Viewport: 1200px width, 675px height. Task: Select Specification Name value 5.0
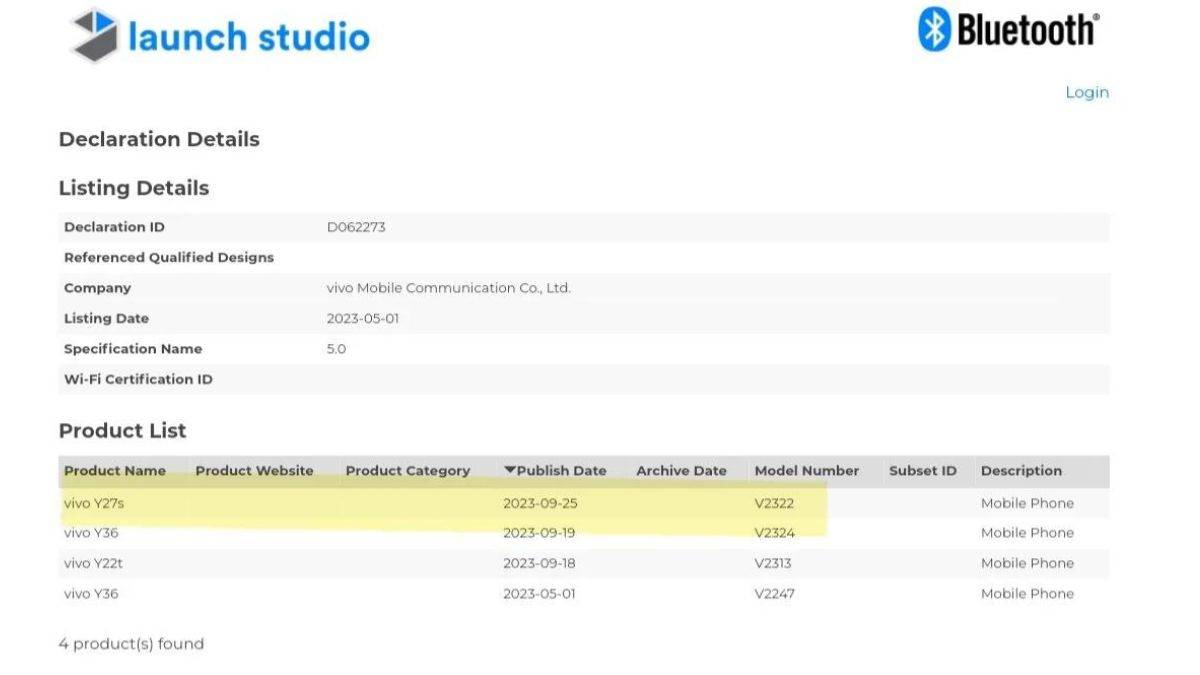336,349
